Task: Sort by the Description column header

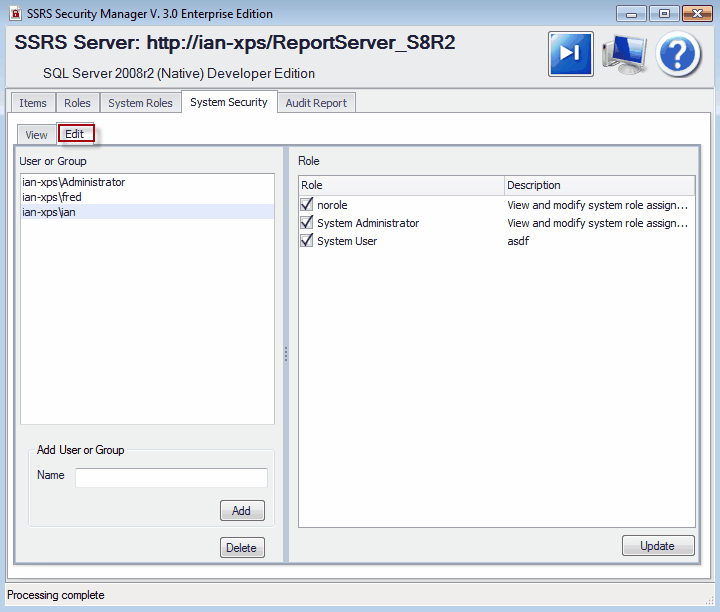Action: point(599,185)
